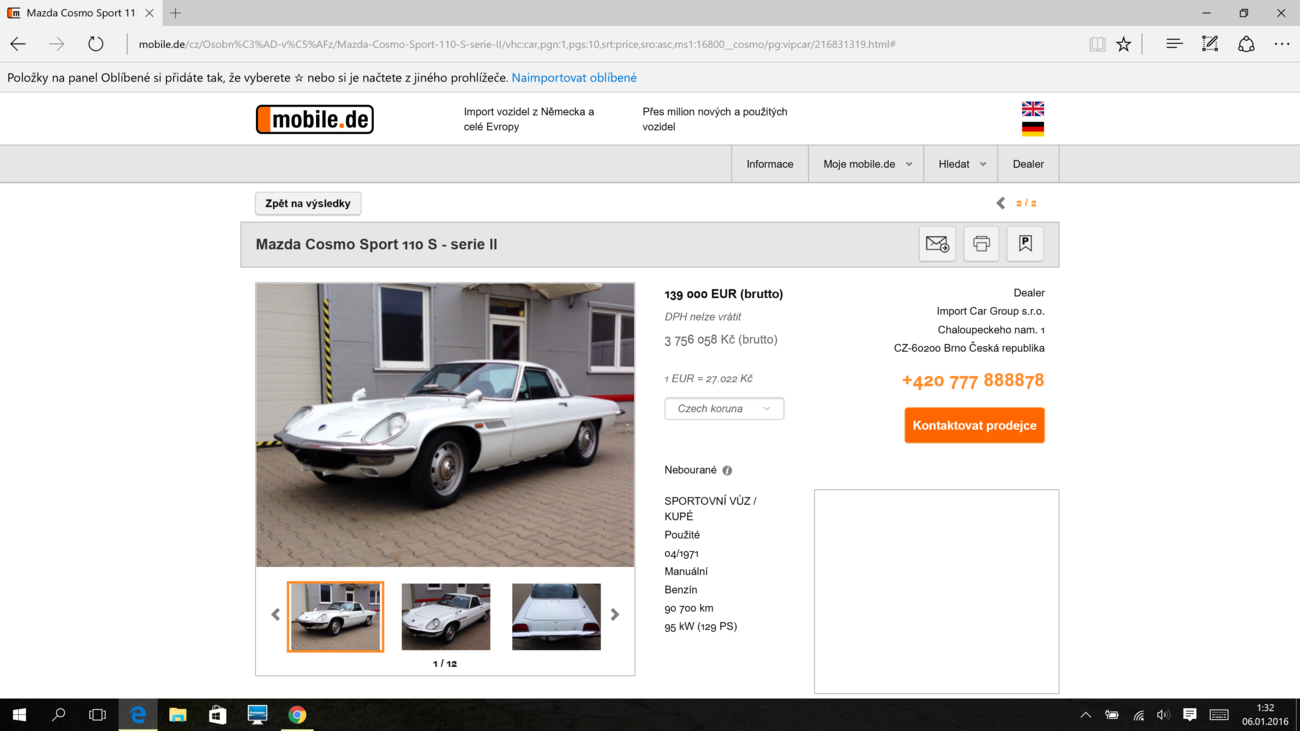Expand the Hledat menu
1300x731 pixels.
tap(961, 164)
